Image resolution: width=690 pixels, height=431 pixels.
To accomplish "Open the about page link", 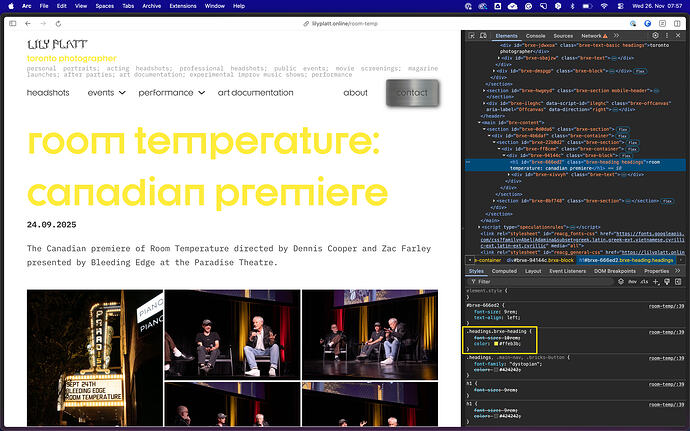I will [x=355, y=92].
